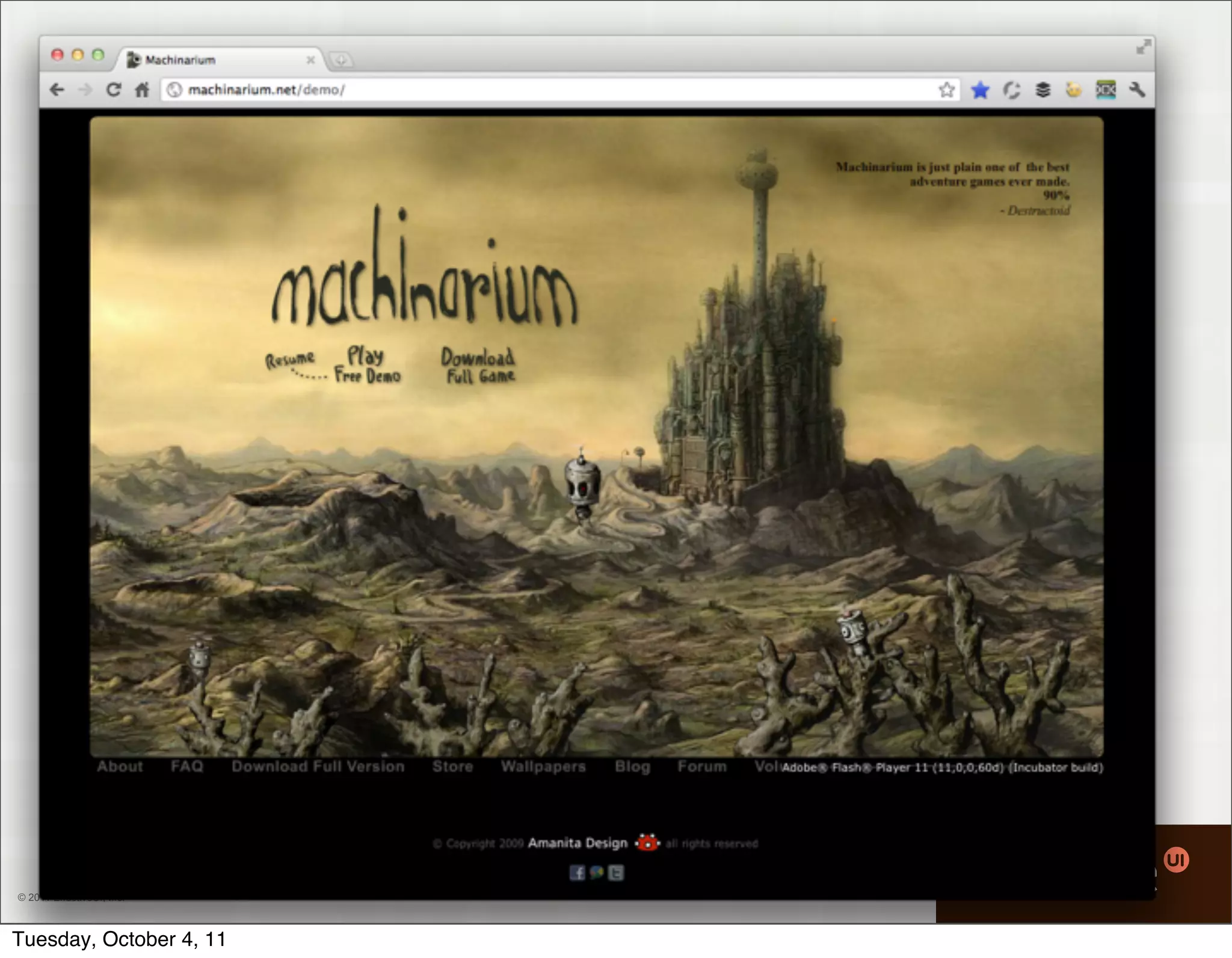This screenshot has height=958, width=1232.
Task: Click Download Full Game
Action: coord(479,366)
